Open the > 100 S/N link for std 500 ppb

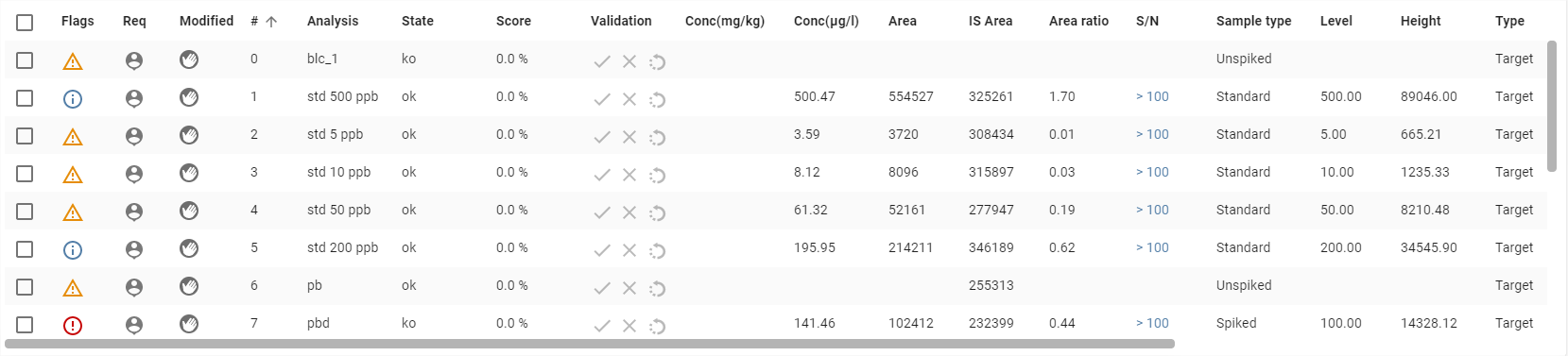tap(1152, 96)
